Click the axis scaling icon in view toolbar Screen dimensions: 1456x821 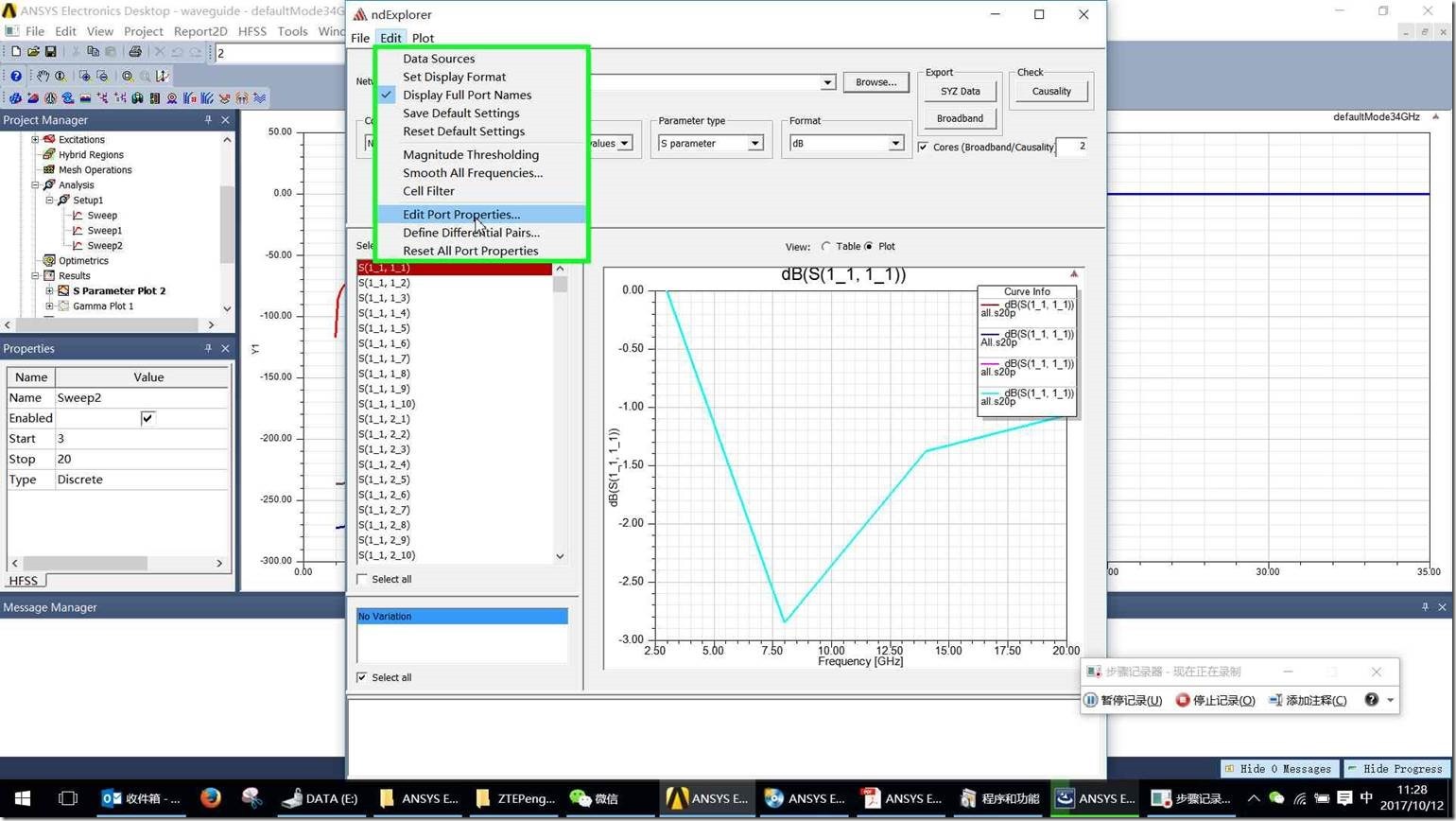(163, 76)
